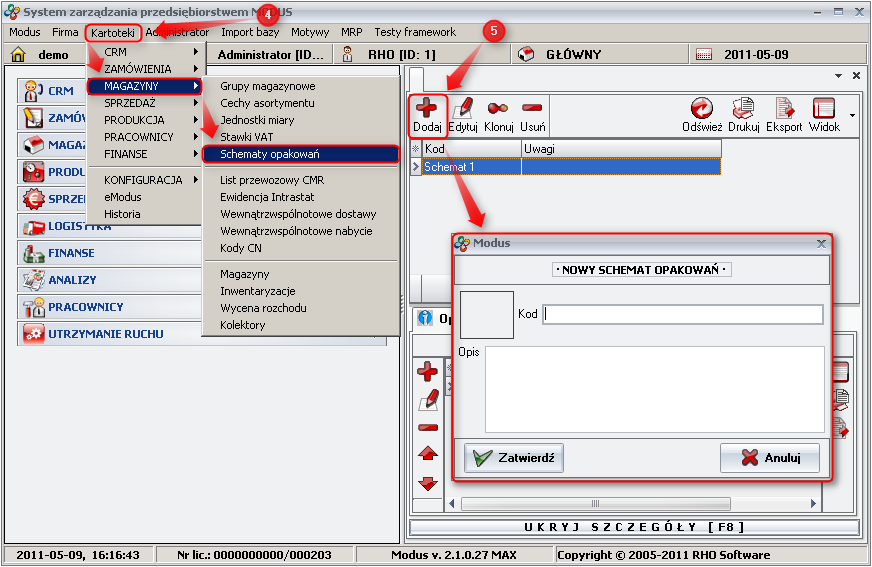
Task: Open the Kartoteki menu
Action: pos(113,33)
